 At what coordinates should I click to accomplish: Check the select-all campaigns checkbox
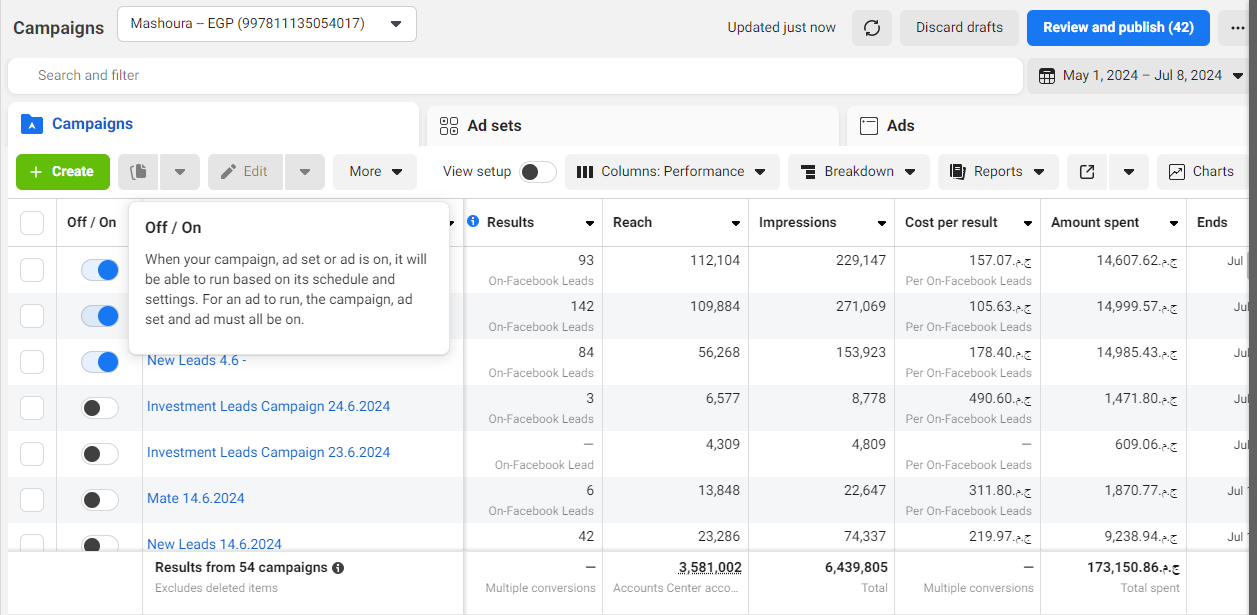tap(32, 223)
